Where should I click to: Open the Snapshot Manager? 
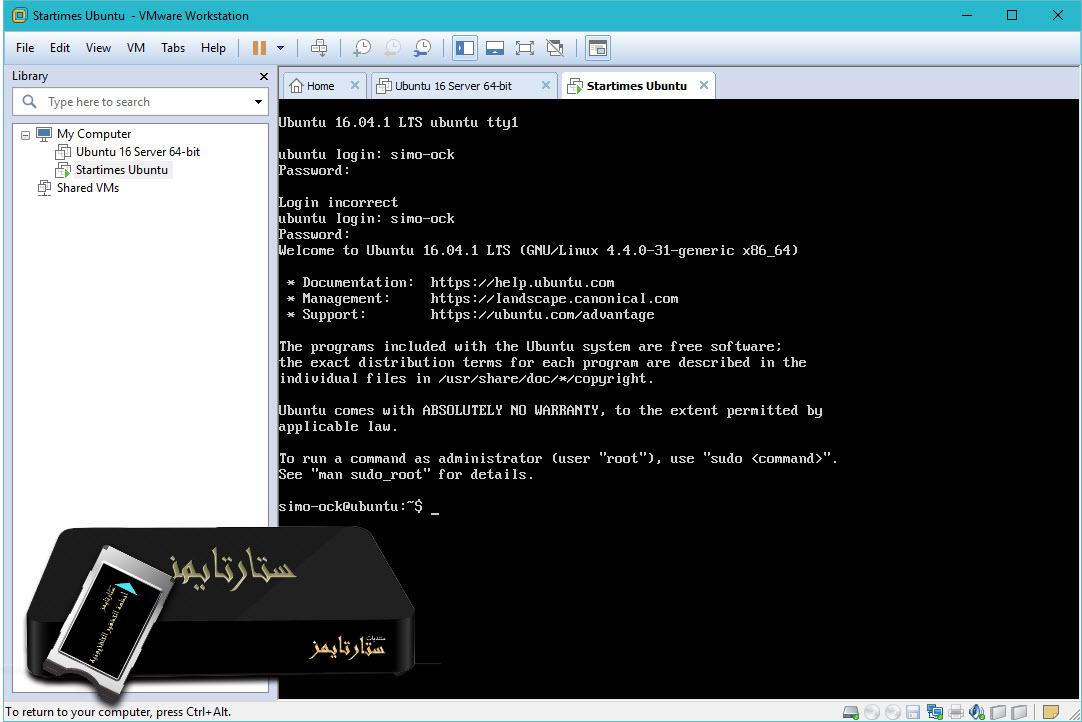coord(422,47)
